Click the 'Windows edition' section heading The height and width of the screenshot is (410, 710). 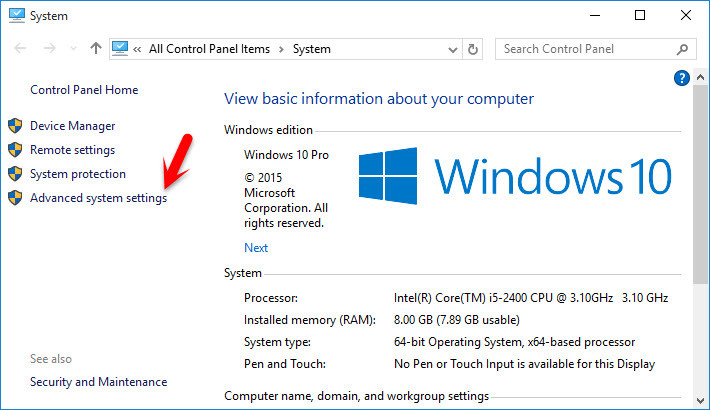point(269,130)
